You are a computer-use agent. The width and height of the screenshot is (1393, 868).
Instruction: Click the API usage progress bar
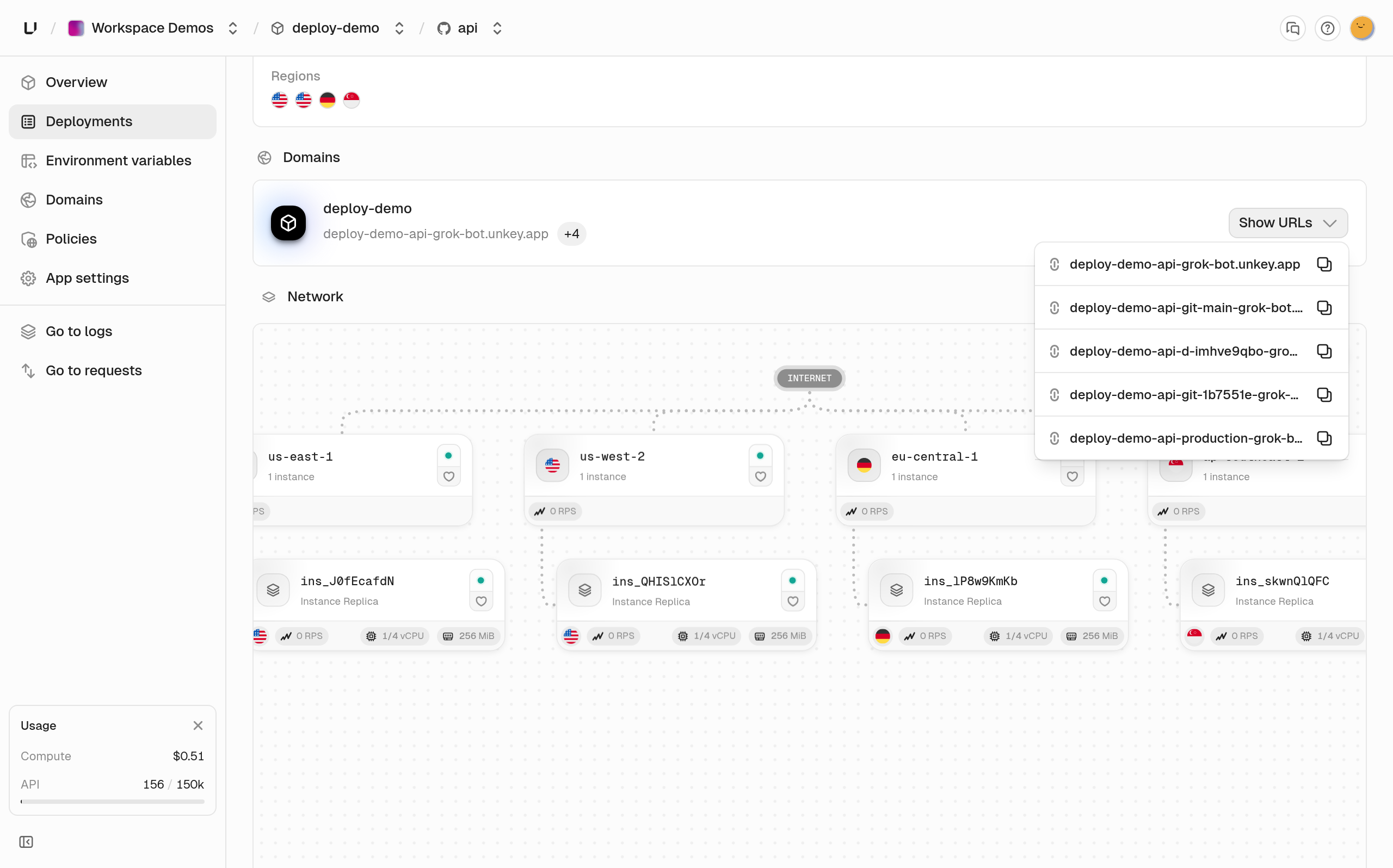(113, 802)
